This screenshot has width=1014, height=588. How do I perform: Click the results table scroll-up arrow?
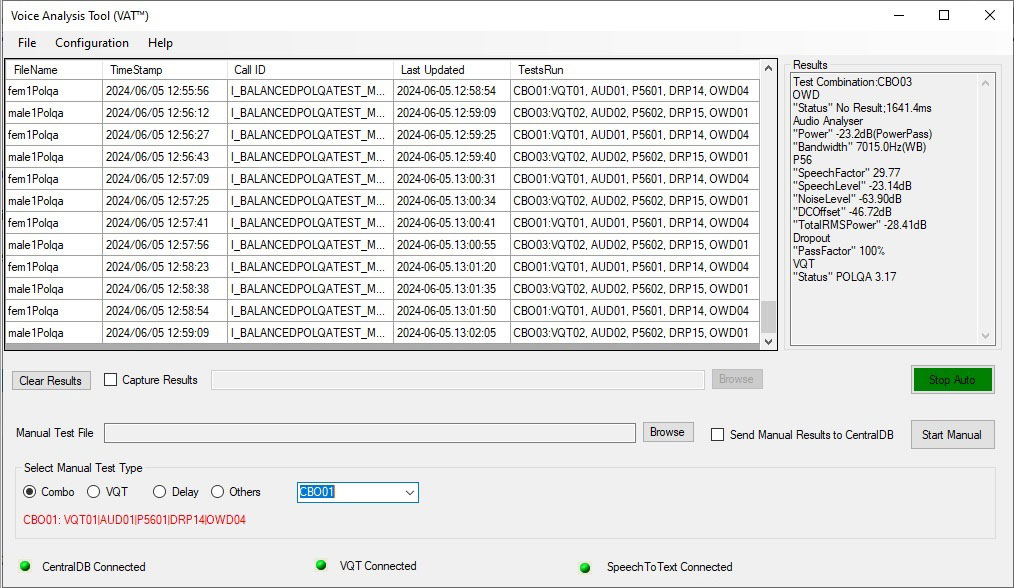(x=768, y=68)
